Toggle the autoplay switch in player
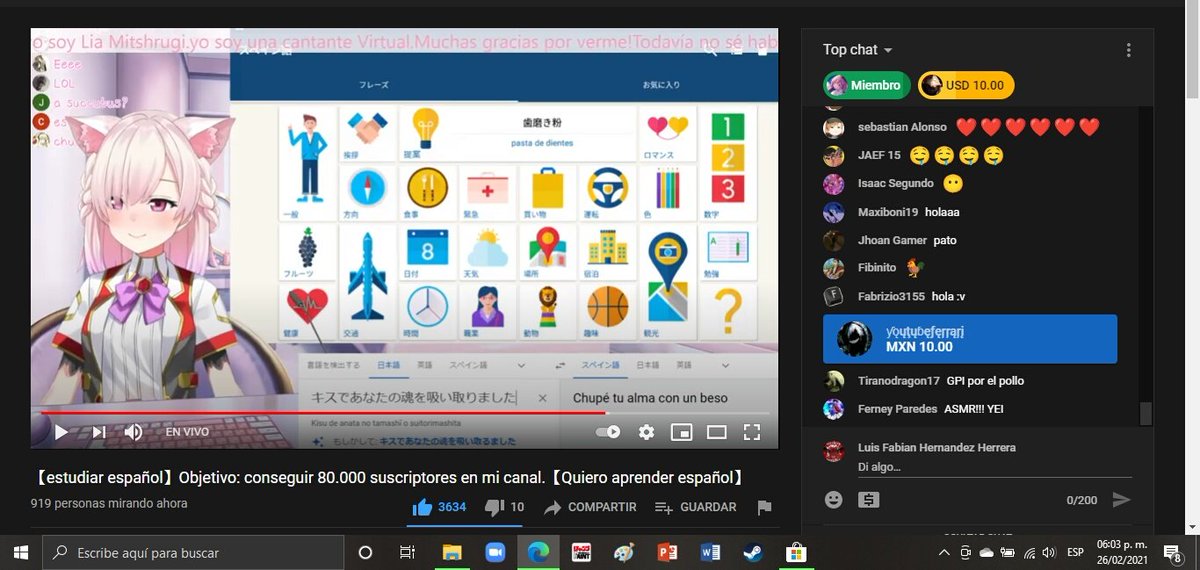 pos(608,432)
